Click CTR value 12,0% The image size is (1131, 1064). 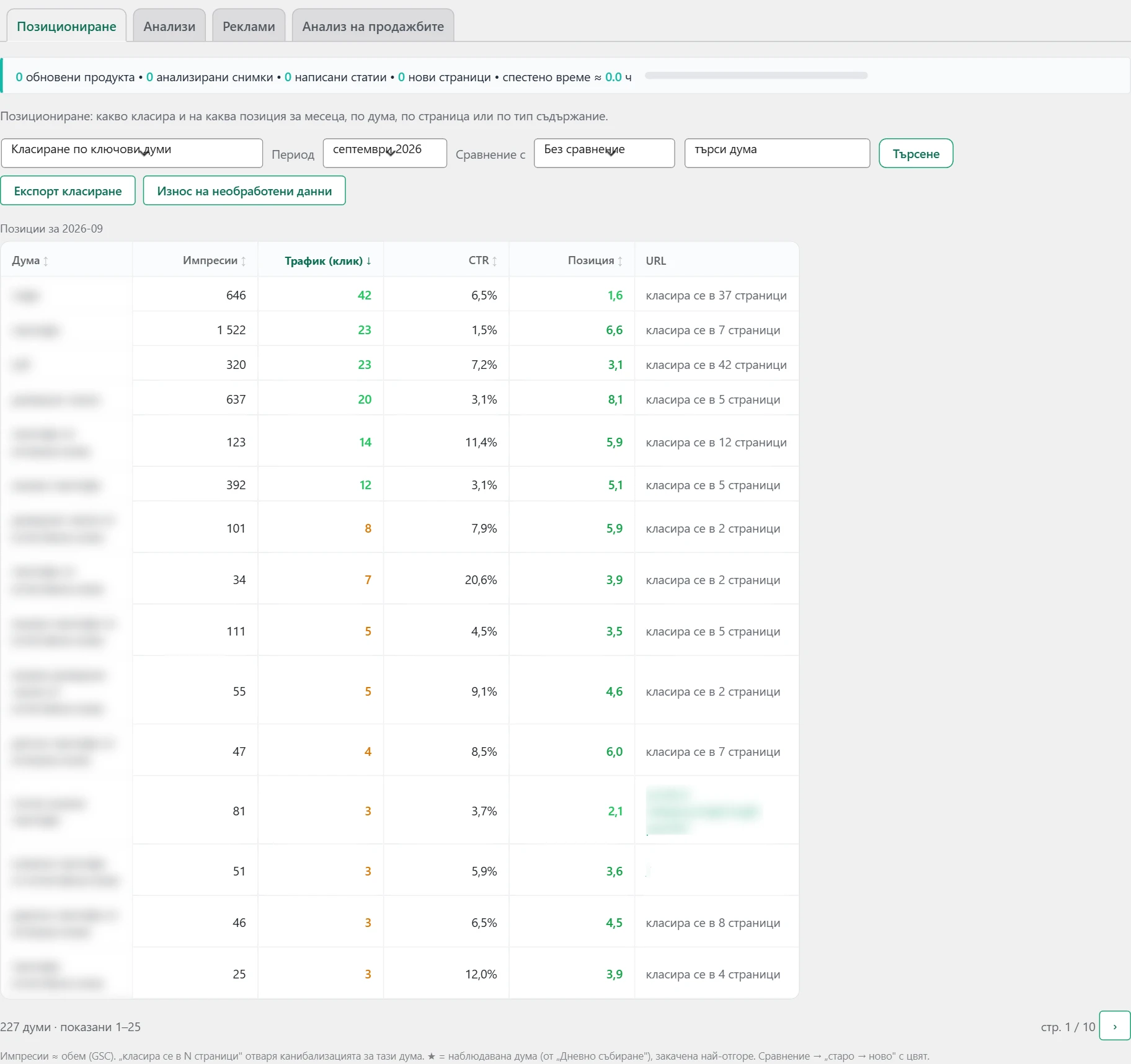point(481,974)
